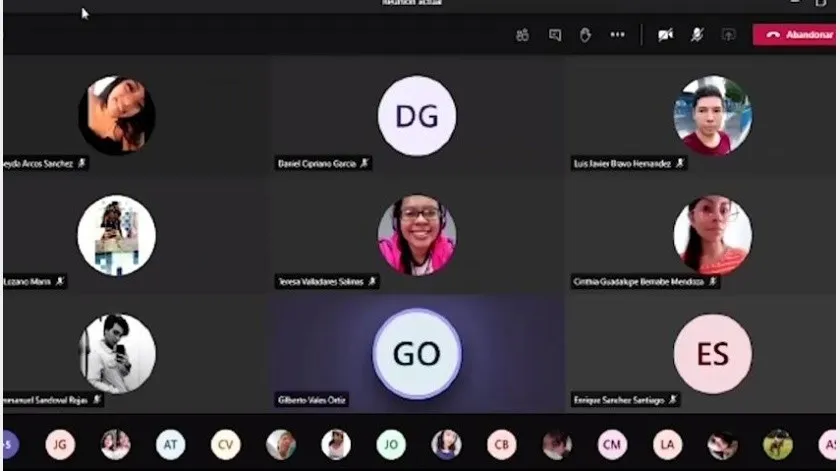This screenshot has width=840, height=471.
Task: Click Cinthia Guadalupe Bernabe Mendoza name label
Action: point(639,282)
